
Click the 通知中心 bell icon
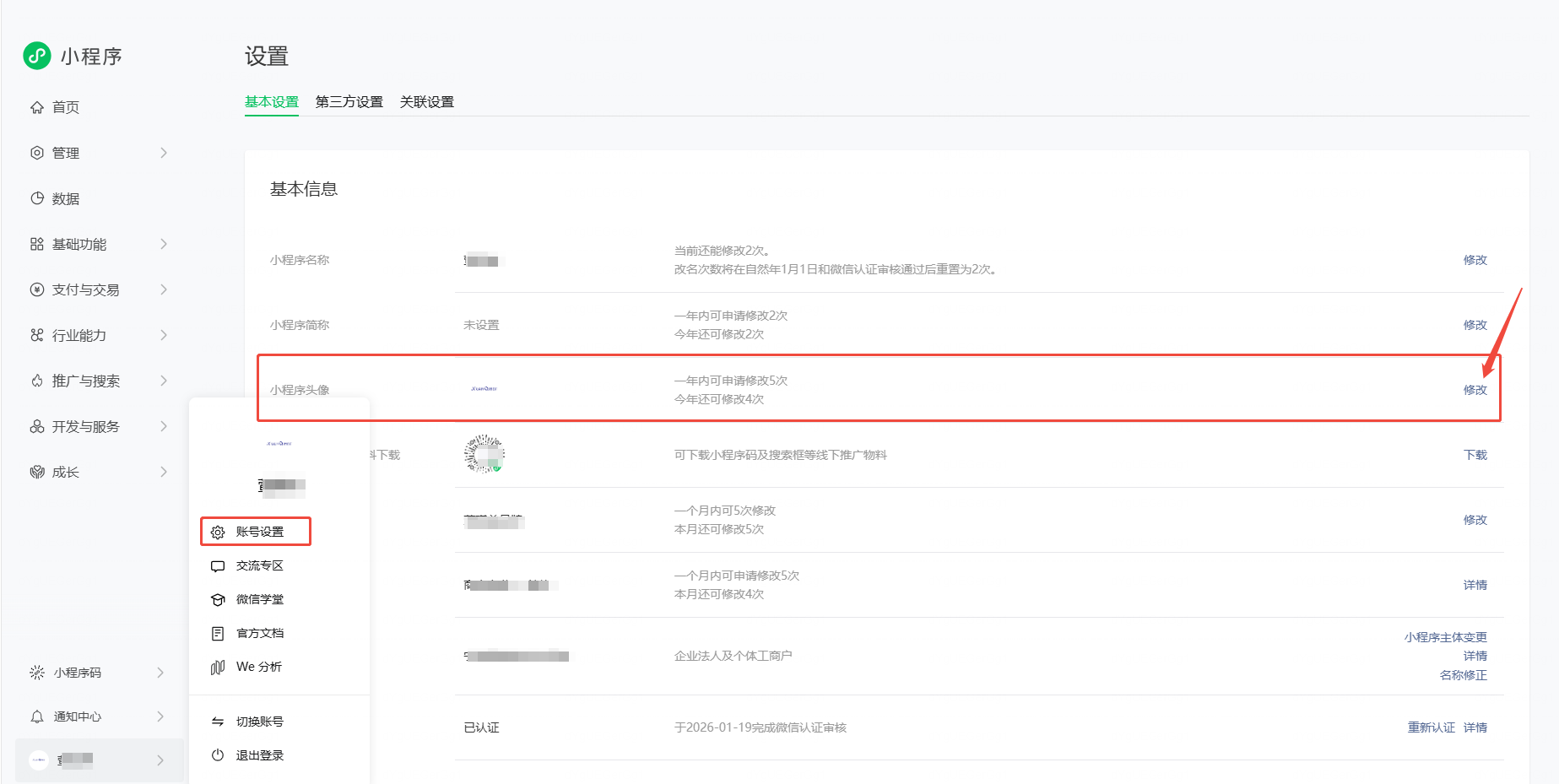click(x=37, y=716)
